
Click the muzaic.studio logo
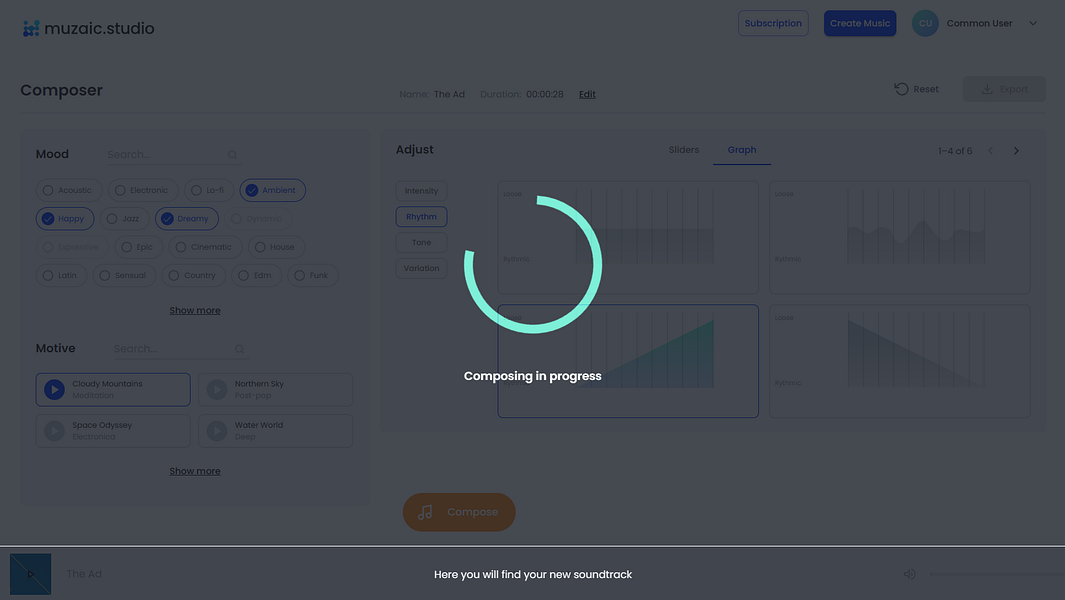tap(88, 29)
